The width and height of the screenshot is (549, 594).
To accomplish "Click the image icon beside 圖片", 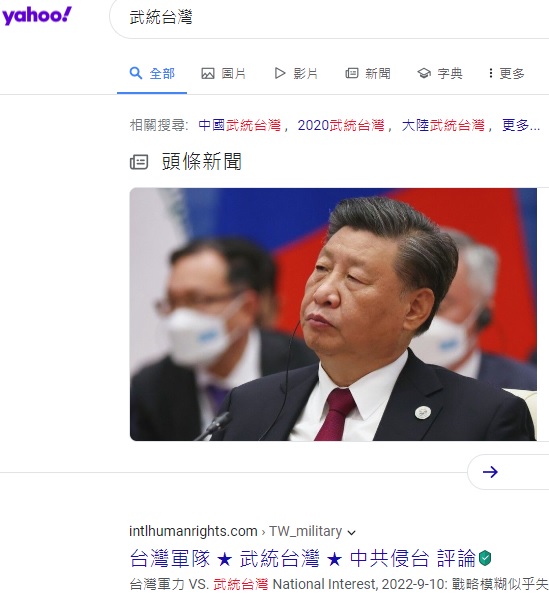I will [x=208, y=73].
